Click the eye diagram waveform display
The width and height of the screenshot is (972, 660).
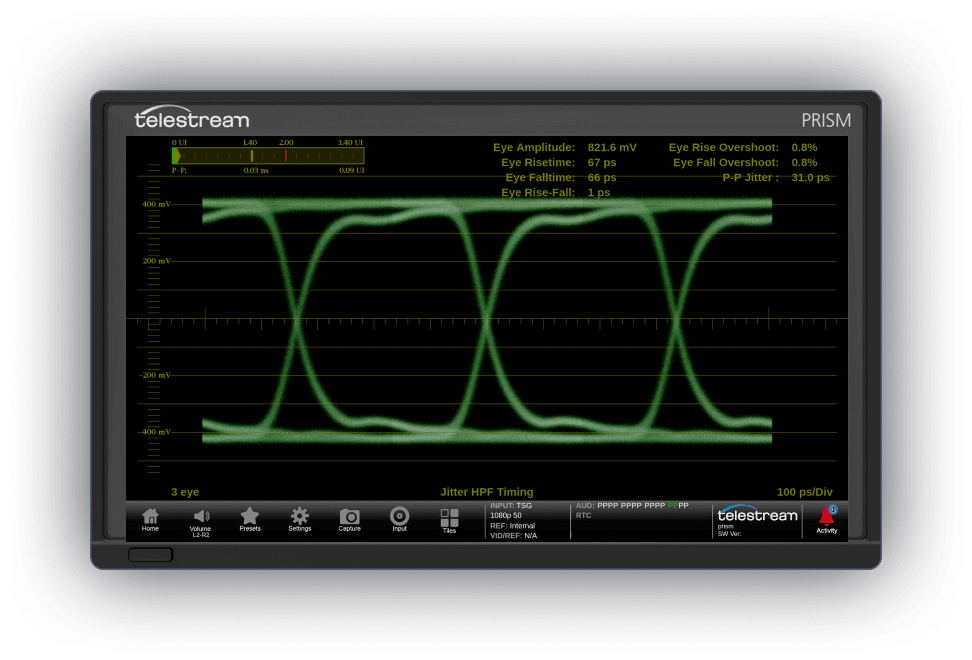[487, 320]
